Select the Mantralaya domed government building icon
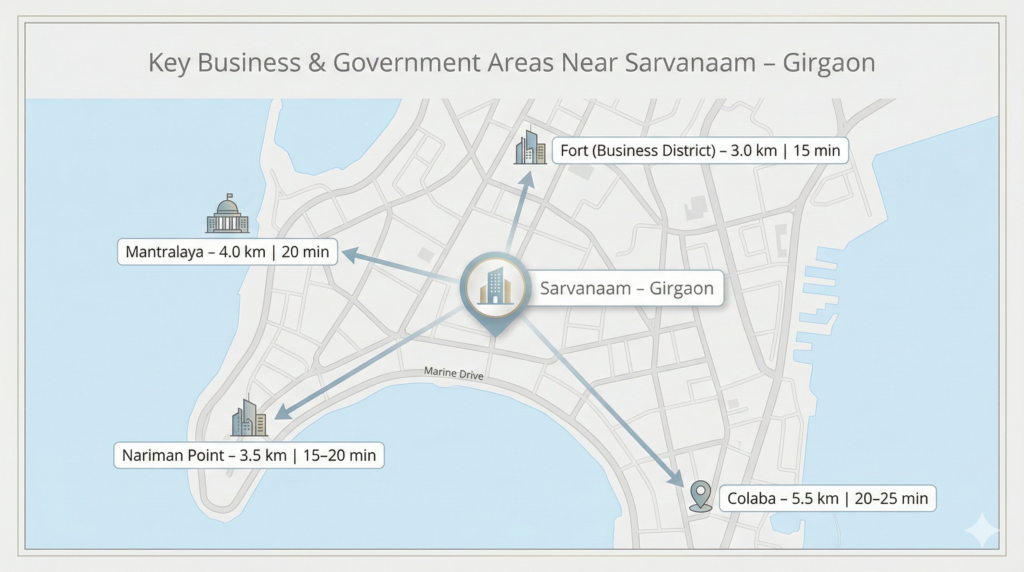This screenshot has width=1024, height=572. click(x=227, y=214)
